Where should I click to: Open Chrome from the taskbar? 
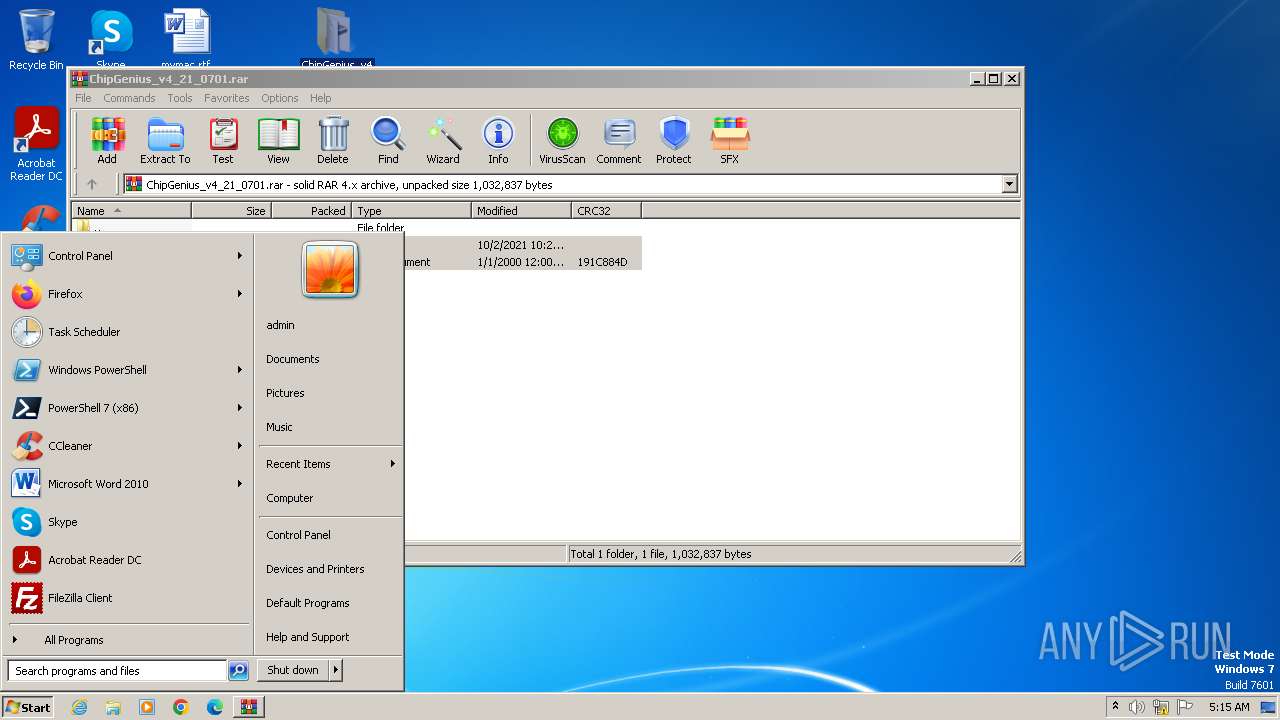(181, 707)
